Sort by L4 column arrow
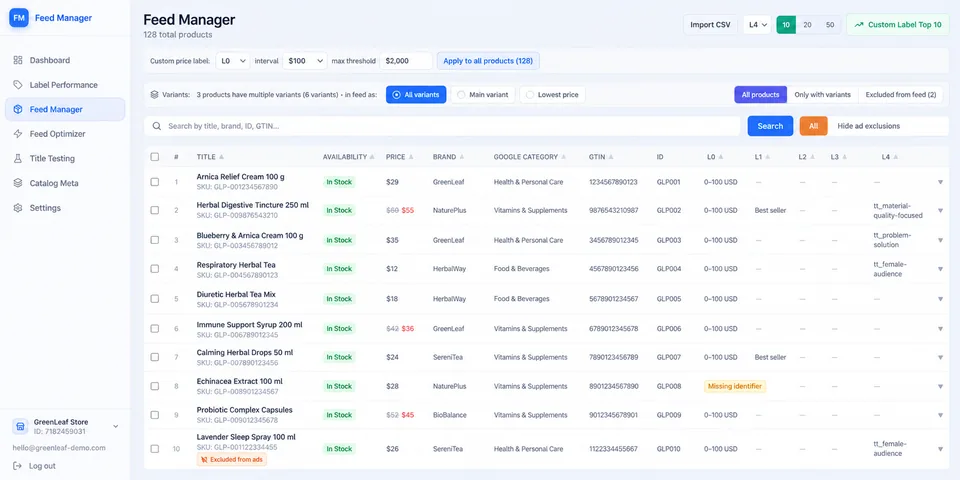Viewport: 960px width, 480px height. click(x=895, y=157)
